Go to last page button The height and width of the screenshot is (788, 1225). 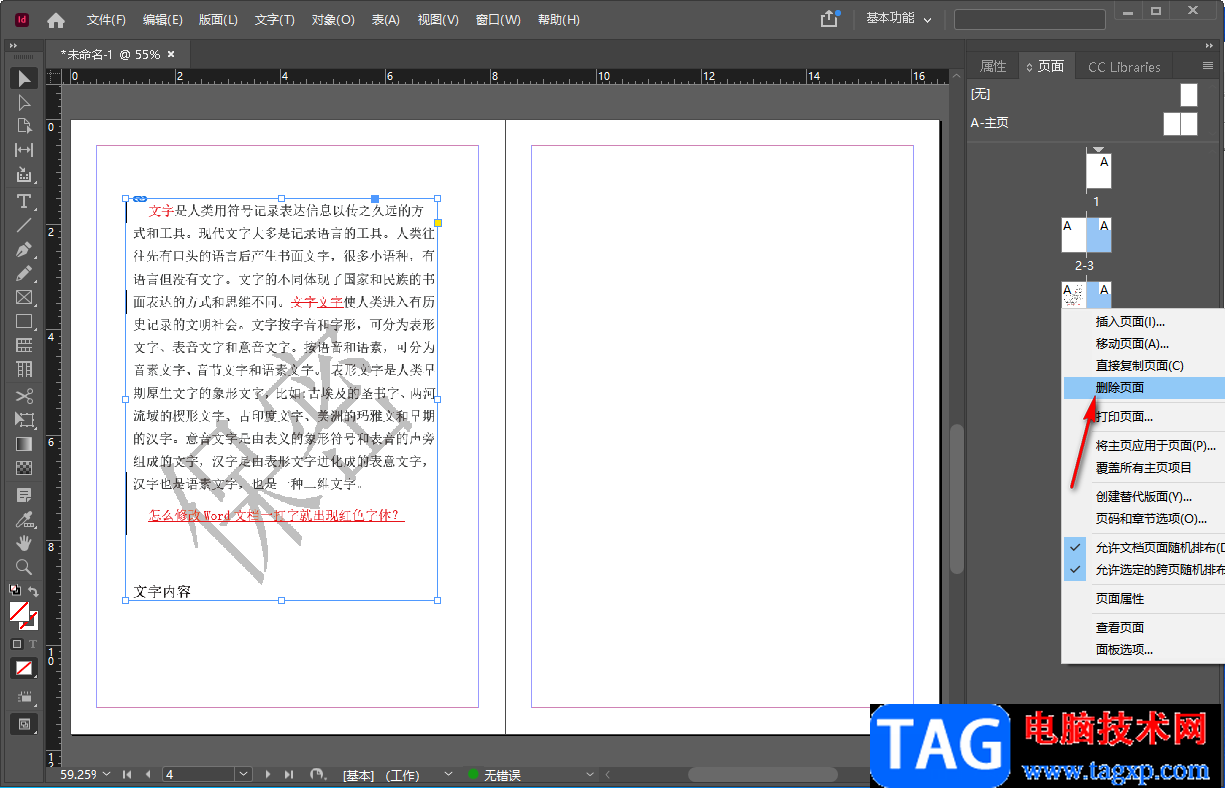(288, 774)
